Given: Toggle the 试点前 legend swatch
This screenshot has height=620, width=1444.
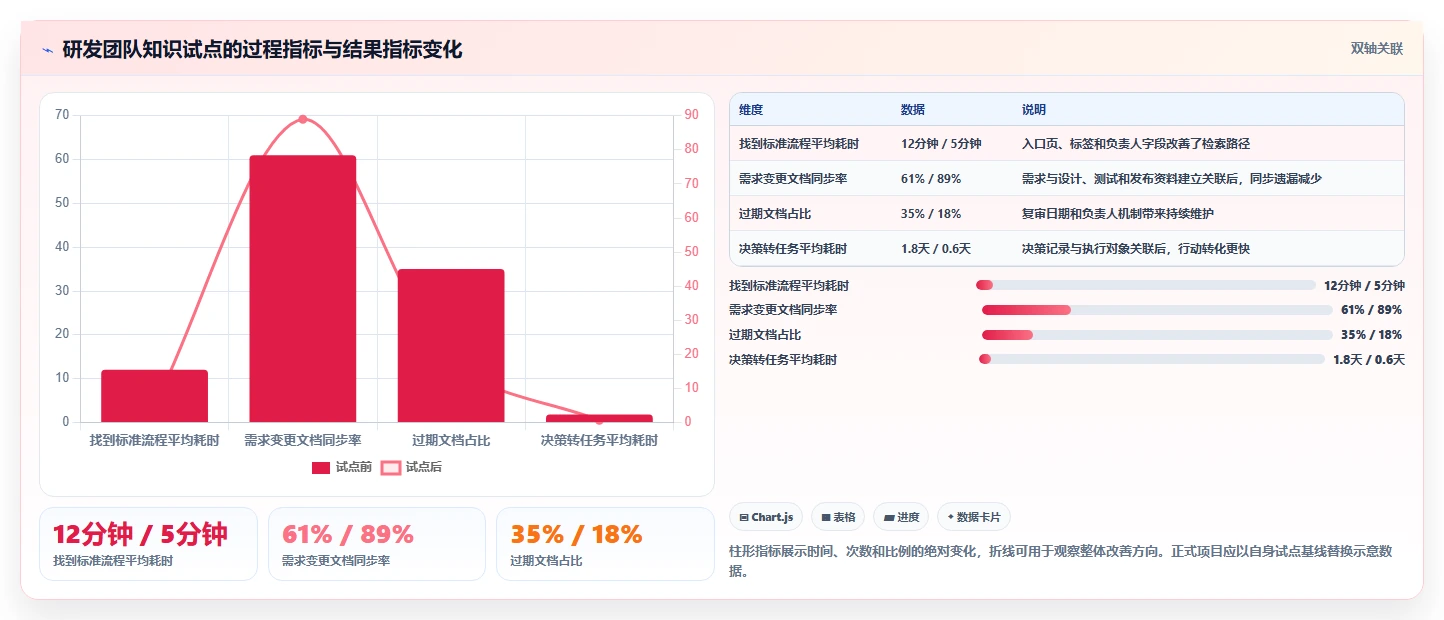Looking at the screenshot, I should 321,467.
